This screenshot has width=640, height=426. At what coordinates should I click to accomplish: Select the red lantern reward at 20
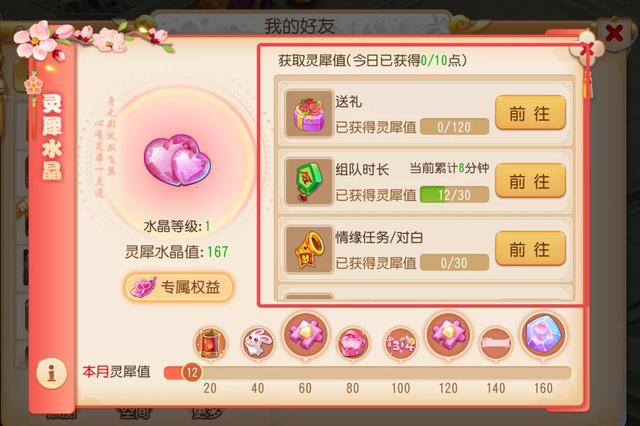[211, 343]
